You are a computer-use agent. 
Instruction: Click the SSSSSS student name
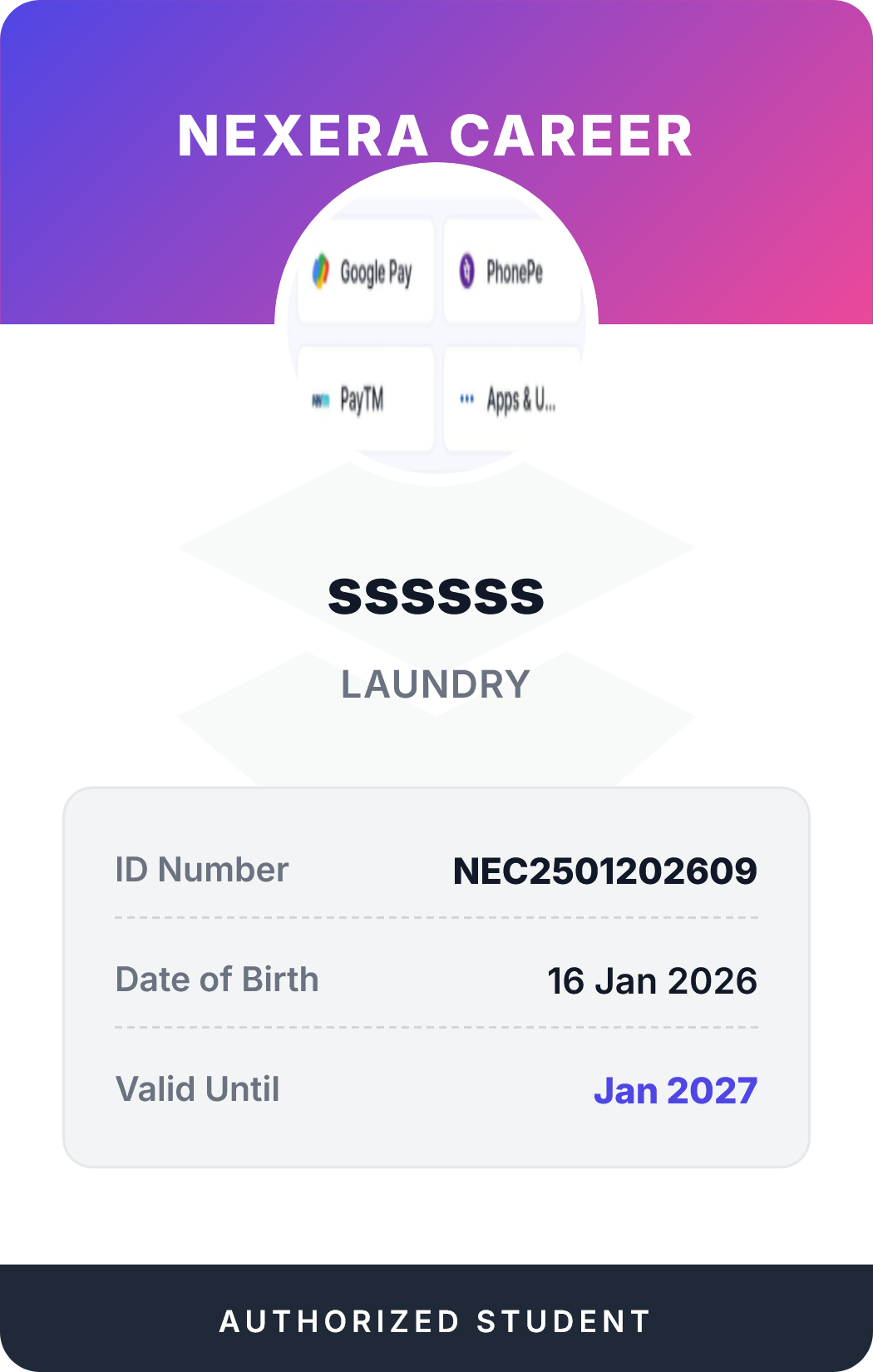[x=436, y=596]
